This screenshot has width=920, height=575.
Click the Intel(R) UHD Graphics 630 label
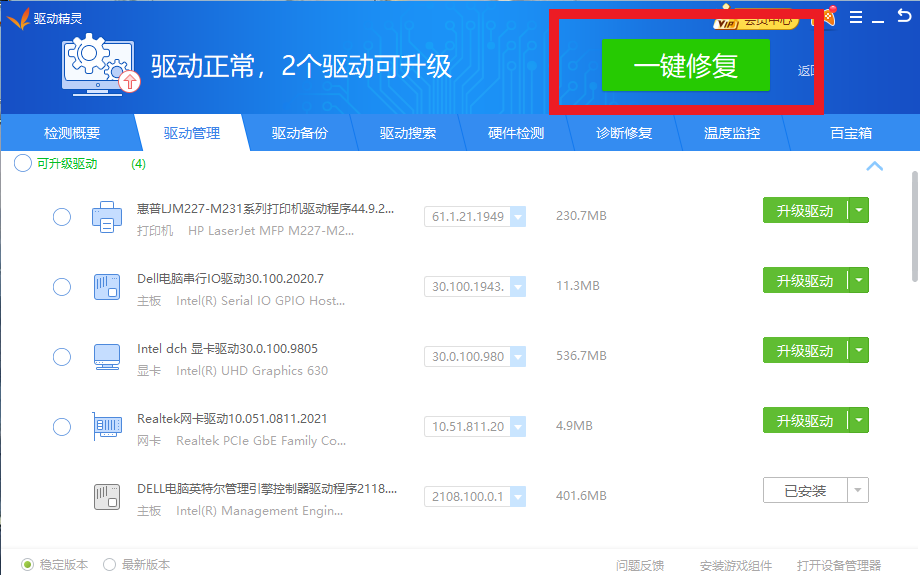252,371
